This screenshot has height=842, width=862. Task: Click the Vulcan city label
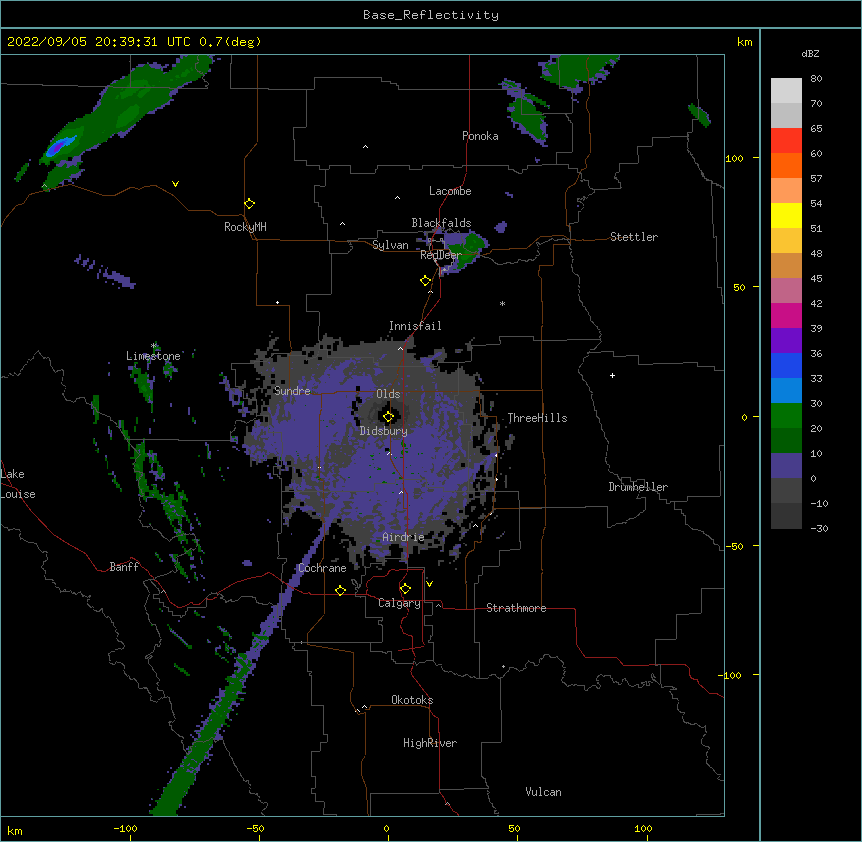tap(543, 792)
